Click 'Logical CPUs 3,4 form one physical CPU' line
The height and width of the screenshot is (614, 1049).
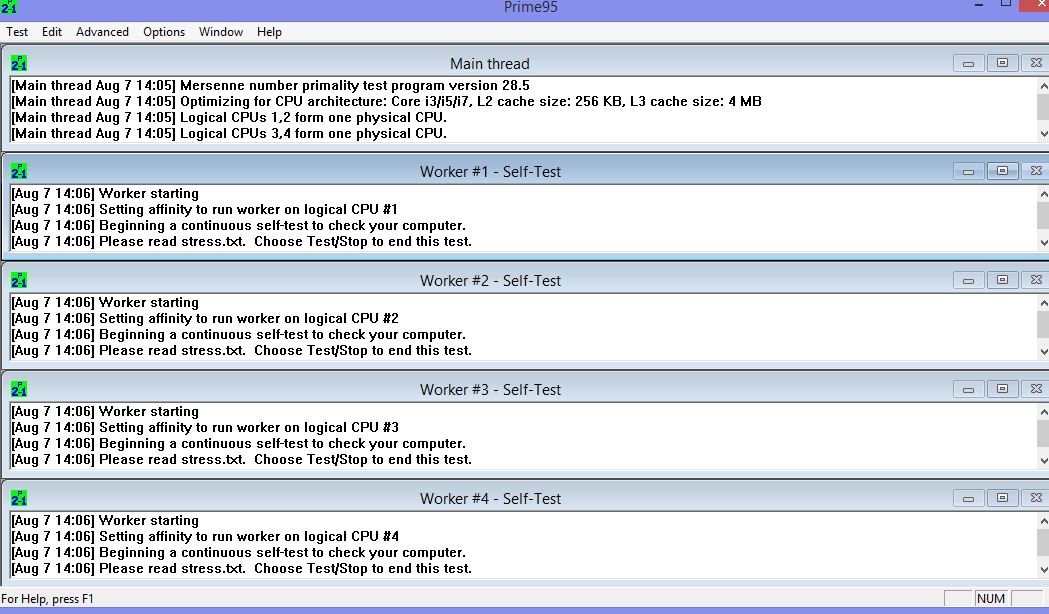(229, 134)
